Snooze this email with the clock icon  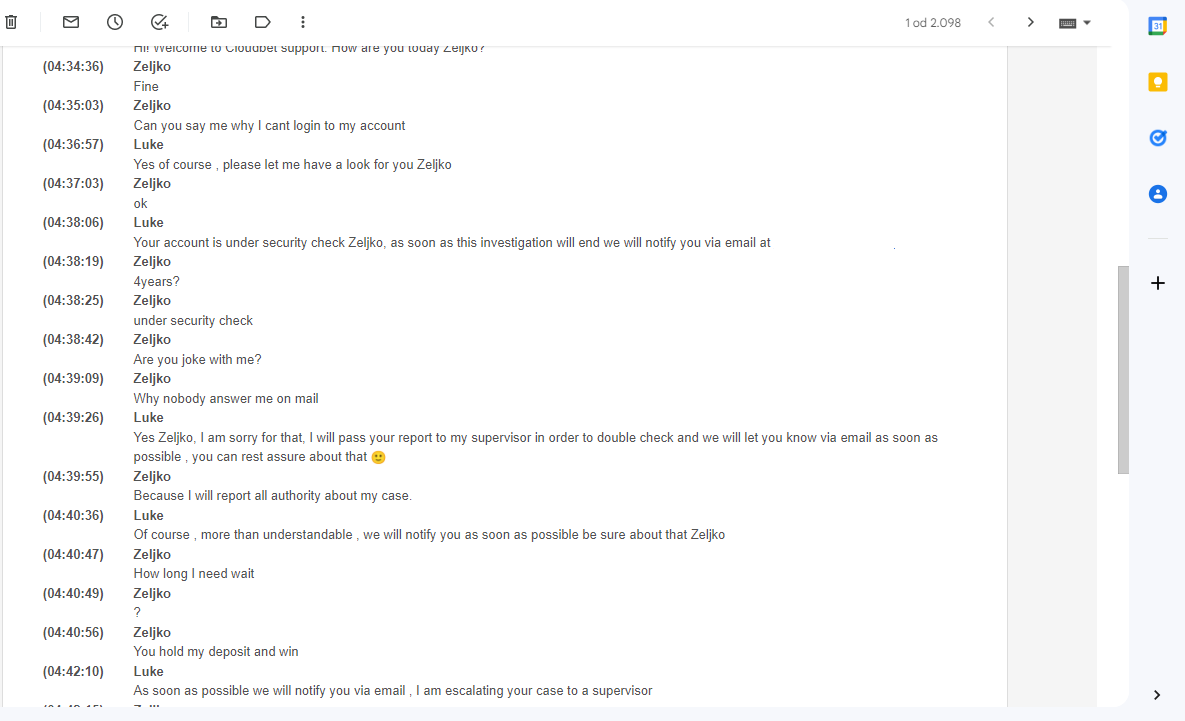pyautogui.click(x=115, y=22)
